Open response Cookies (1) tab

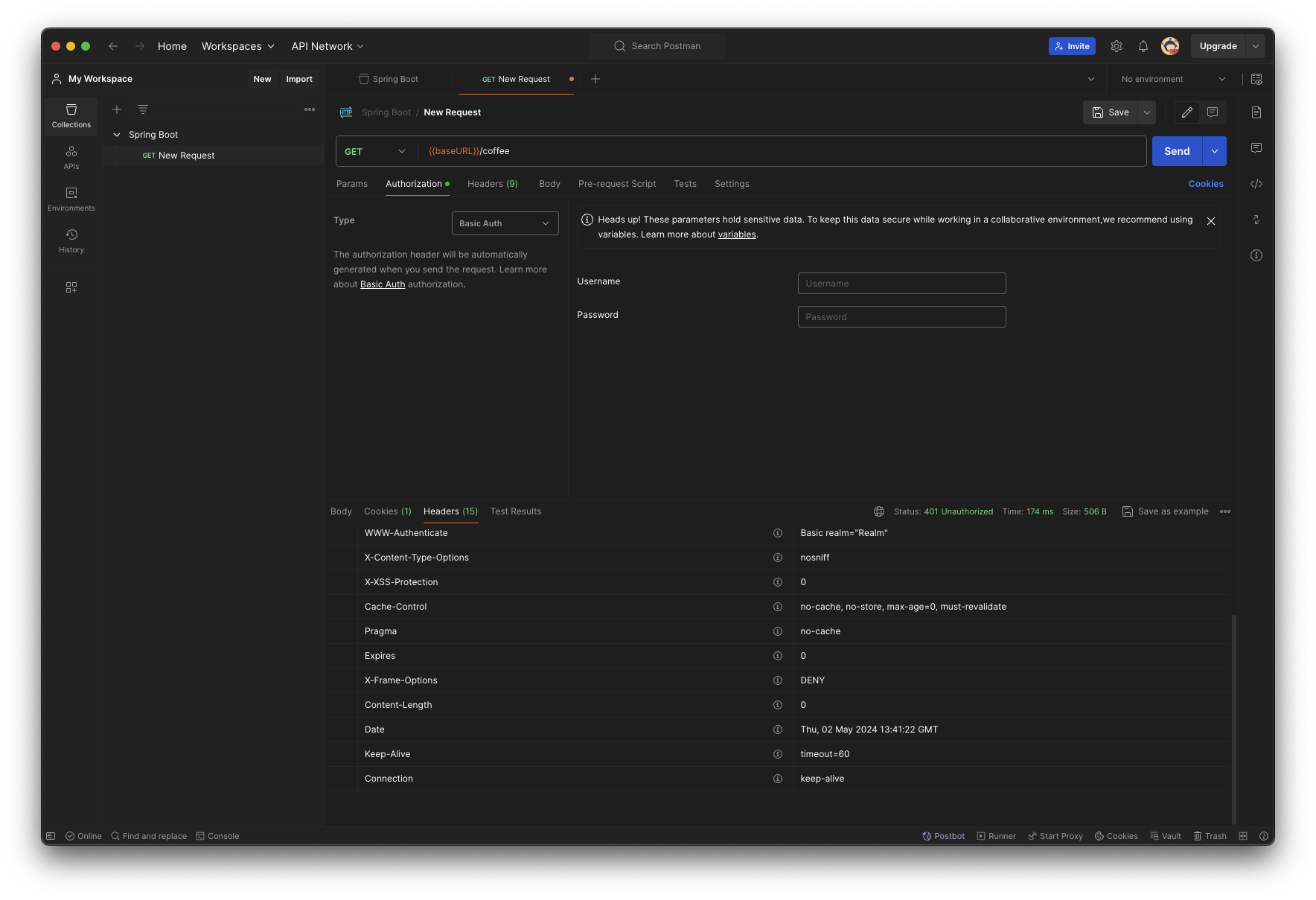388,511
